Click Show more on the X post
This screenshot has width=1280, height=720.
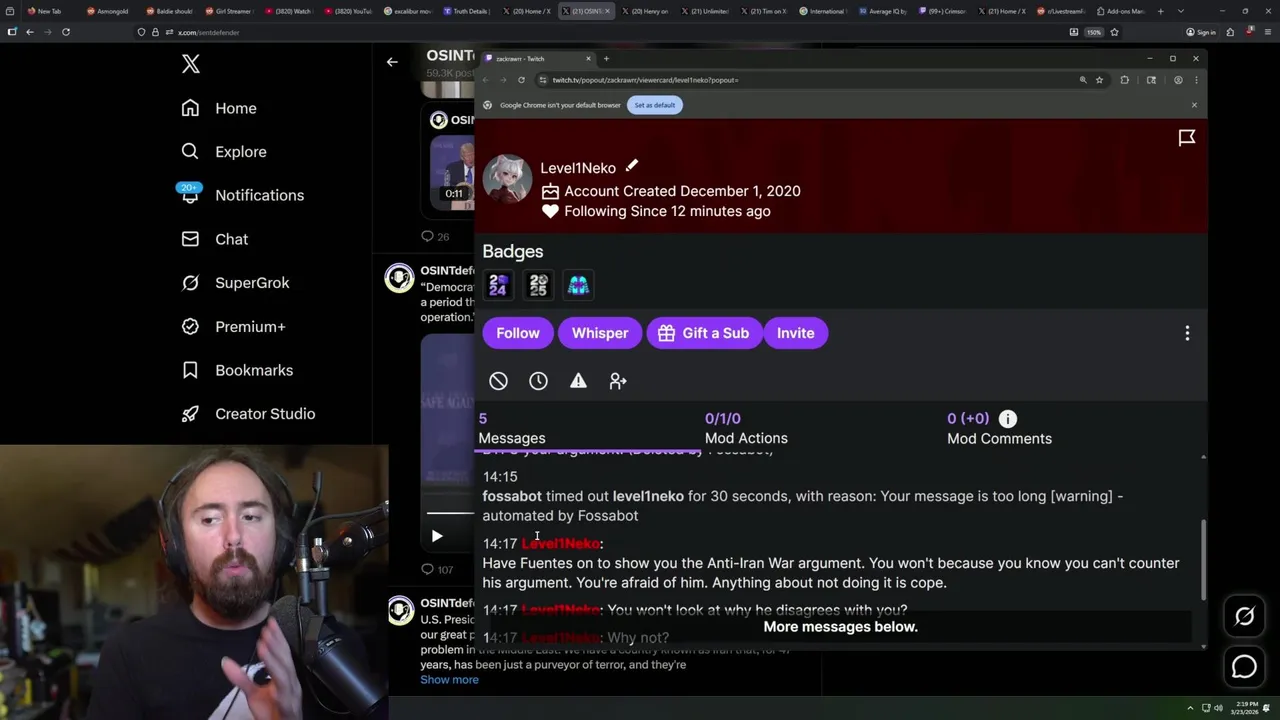pyautogui.click(x=449, y=680)
